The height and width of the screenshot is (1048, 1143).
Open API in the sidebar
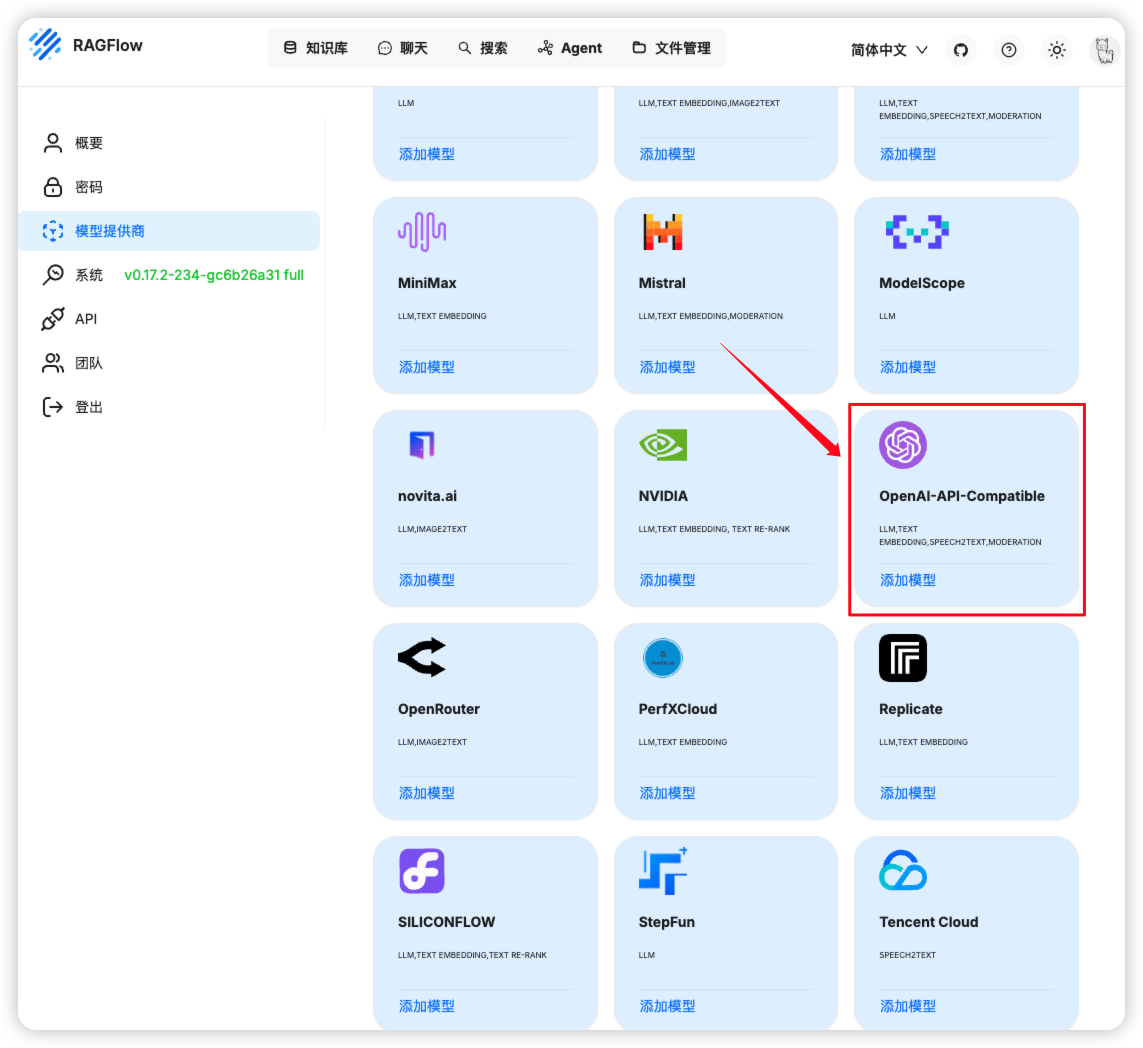click(169, 319)
